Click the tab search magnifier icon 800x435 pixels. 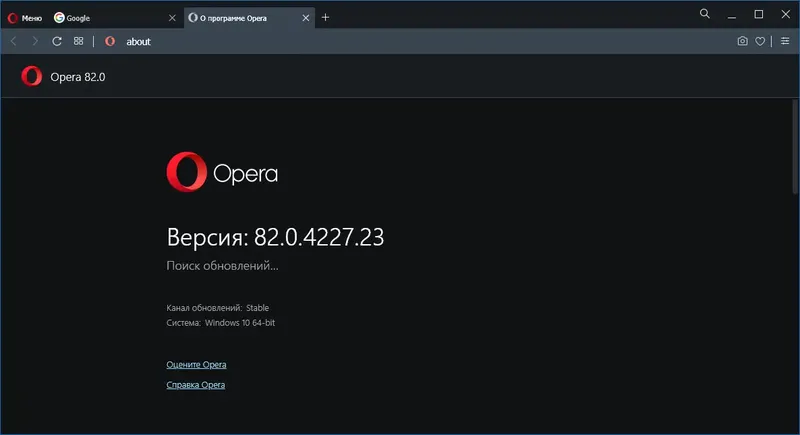704,14
